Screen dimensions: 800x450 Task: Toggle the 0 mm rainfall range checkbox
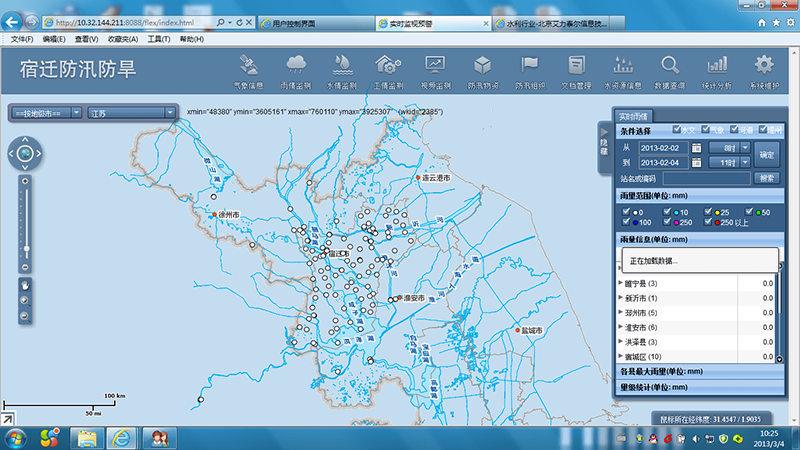click(x=625, y=212)
